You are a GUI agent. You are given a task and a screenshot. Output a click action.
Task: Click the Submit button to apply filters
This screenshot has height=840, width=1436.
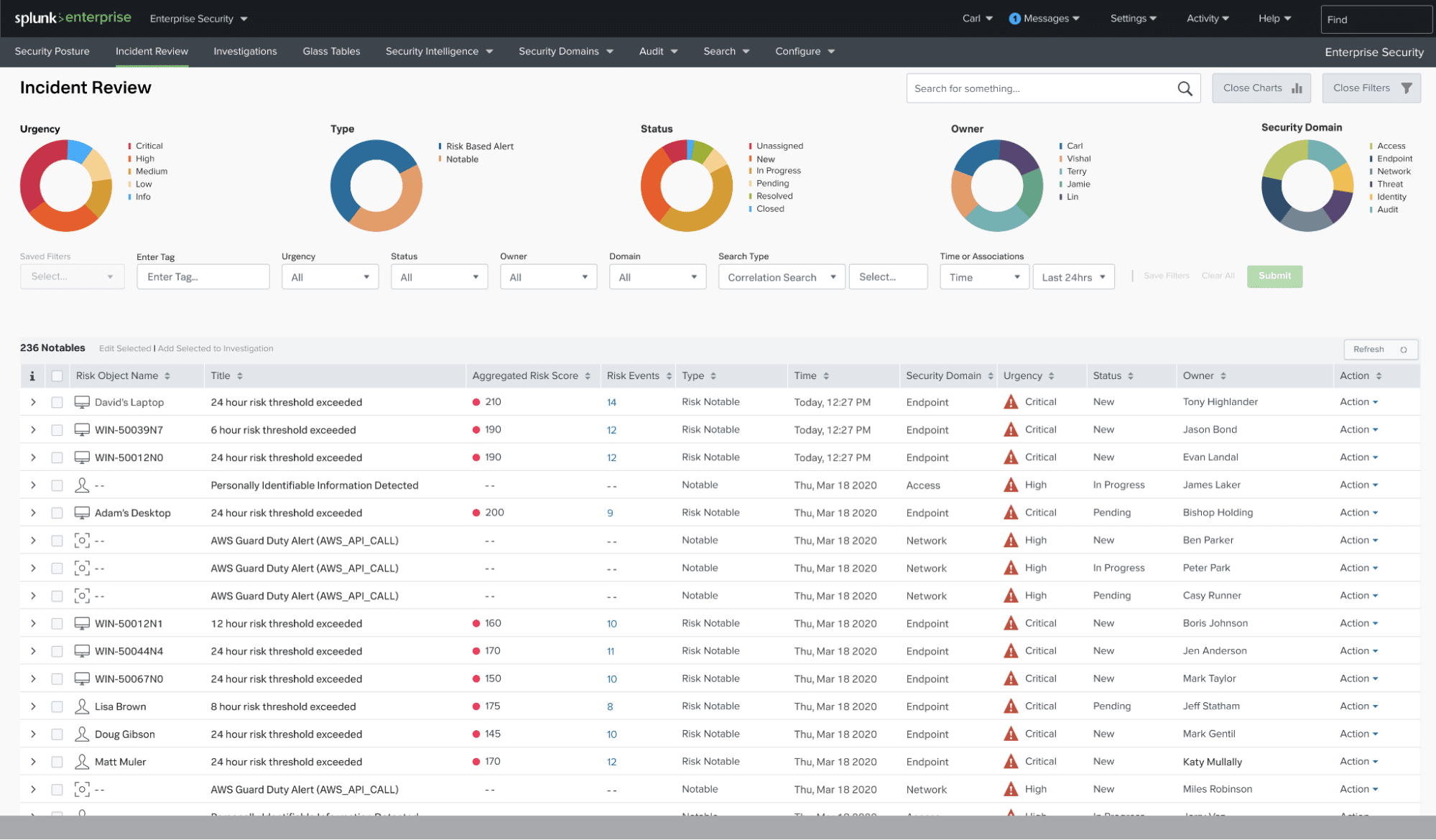coord(1275,275)
